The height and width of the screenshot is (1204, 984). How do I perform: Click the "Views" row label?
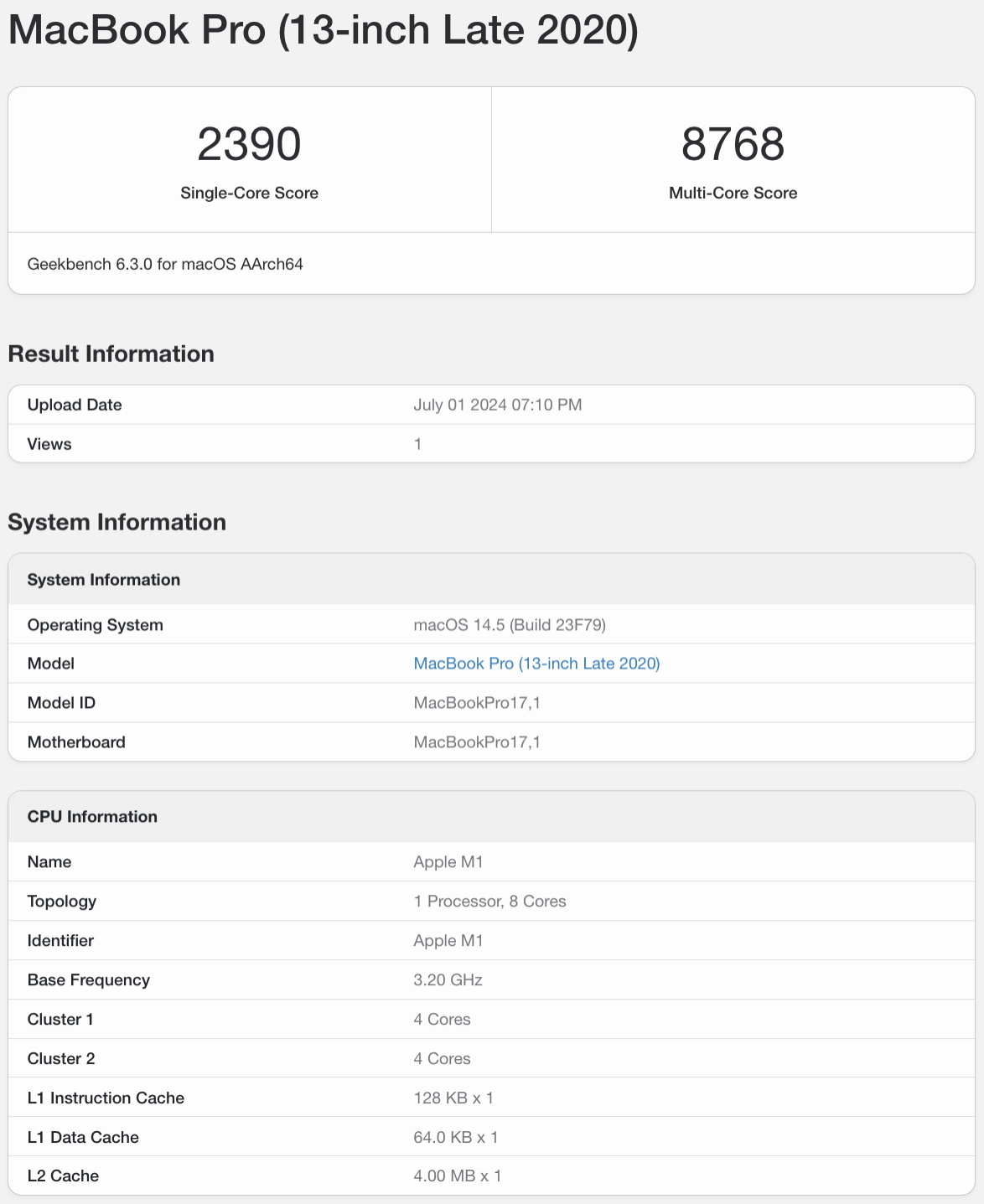click(x=49, y=444)
